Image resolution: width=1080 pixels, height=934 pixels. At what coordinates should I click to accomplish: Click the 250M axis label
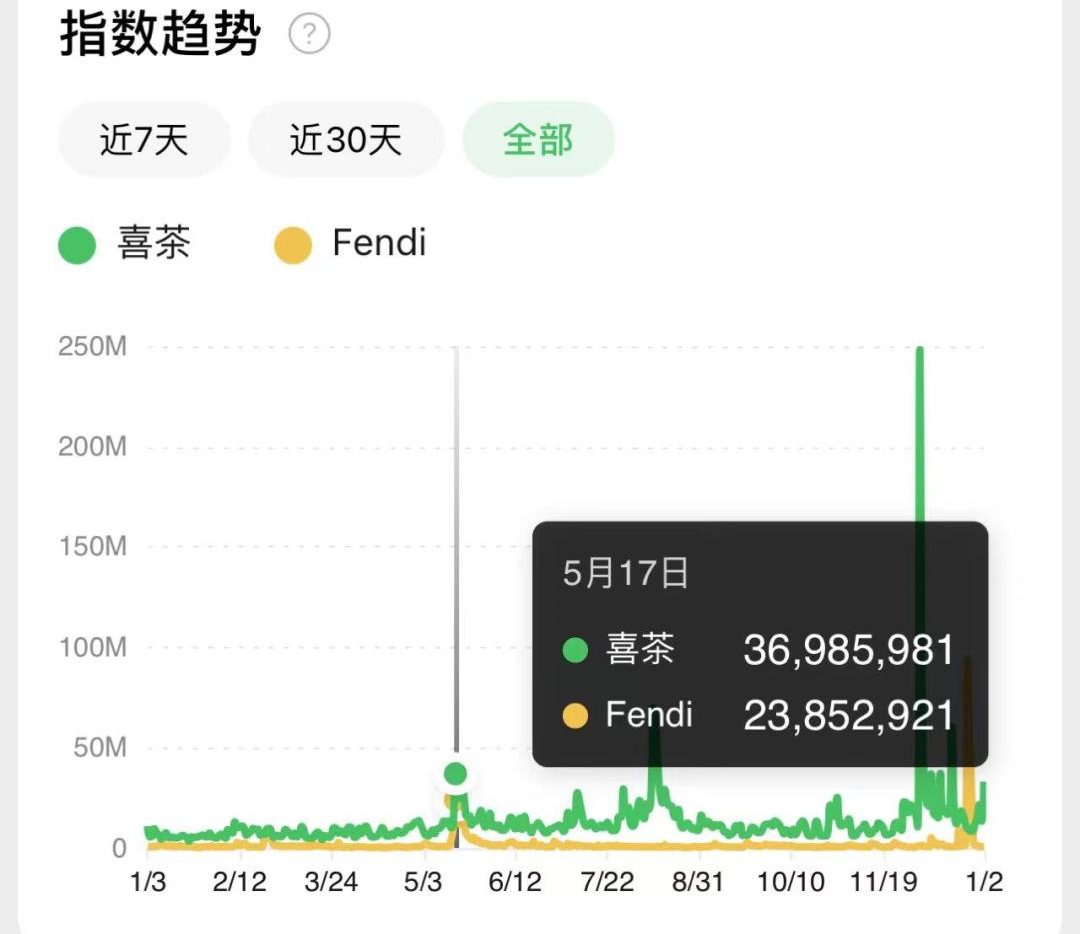tap(93, 346)
